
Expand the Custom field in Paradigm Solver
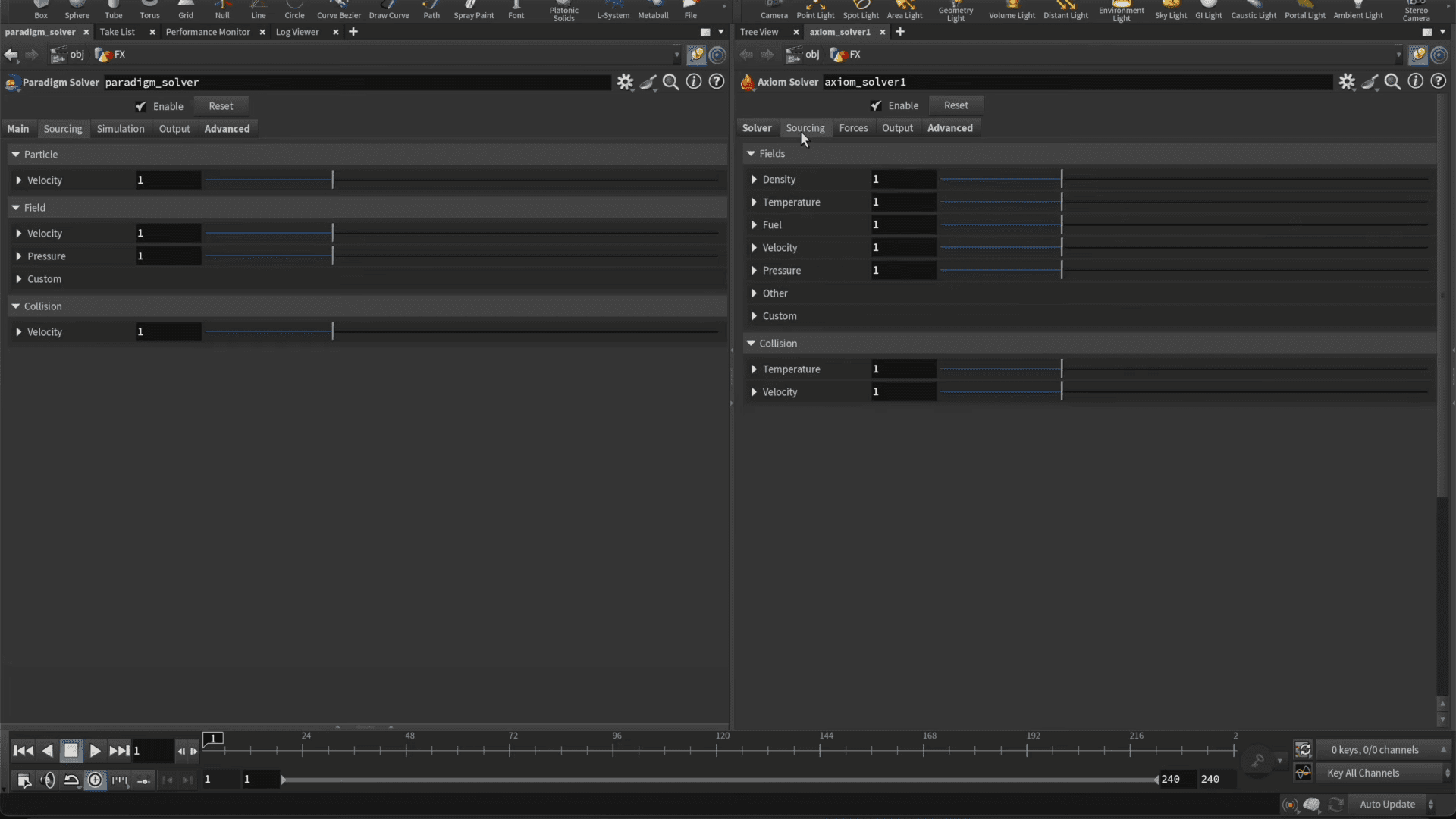pos(19,279)
